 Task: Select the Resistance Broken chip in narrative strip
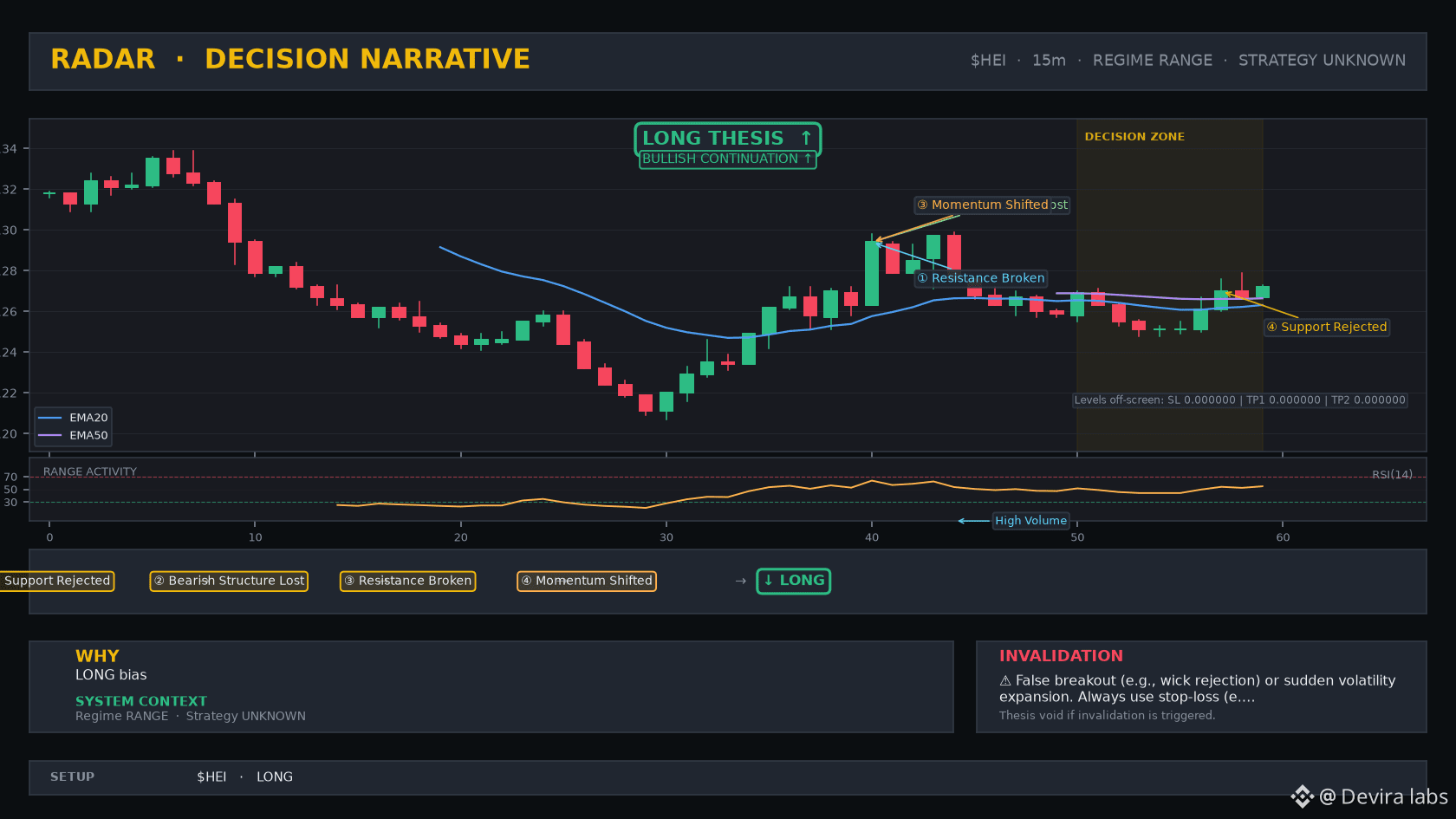tap(407, 581)
